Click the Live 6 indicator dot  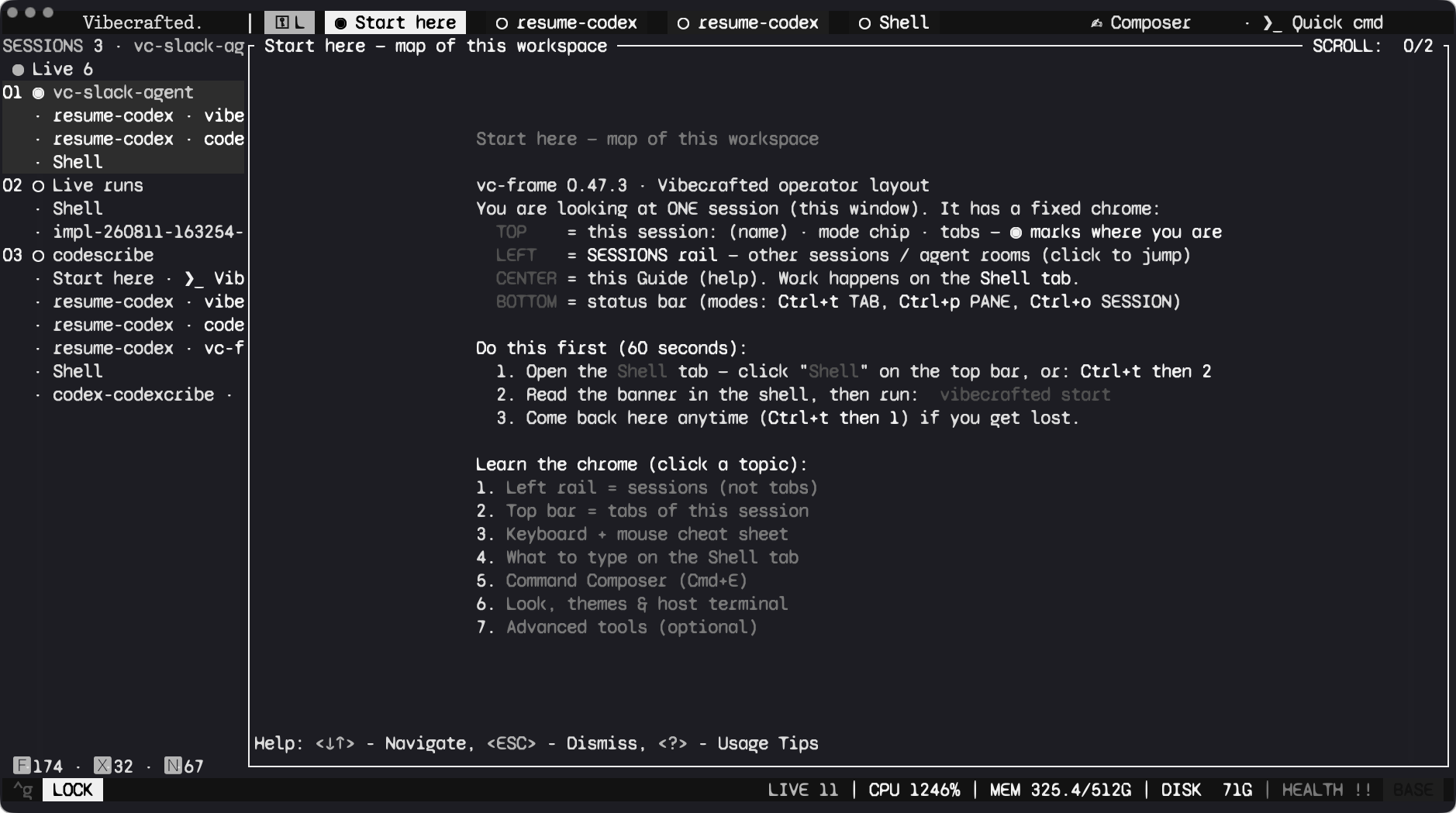point(18,70)
